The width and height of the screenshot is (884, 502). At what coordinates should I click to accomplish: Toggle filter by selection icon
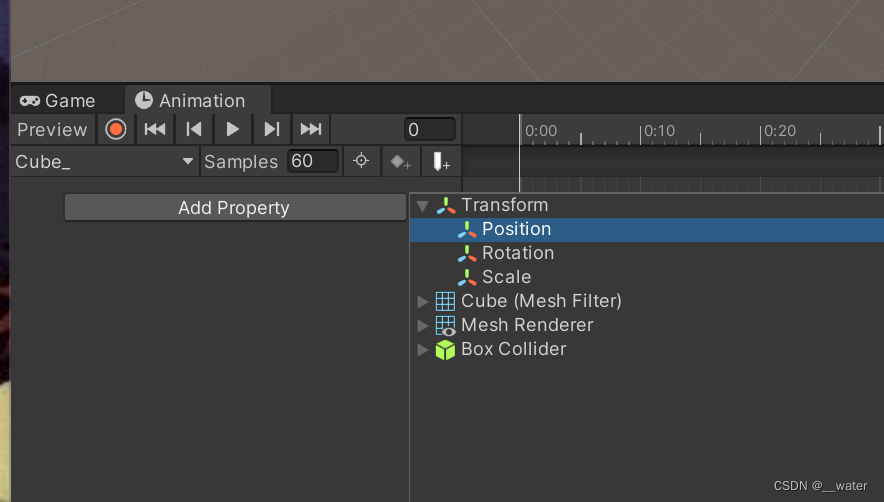pos(361,161)
